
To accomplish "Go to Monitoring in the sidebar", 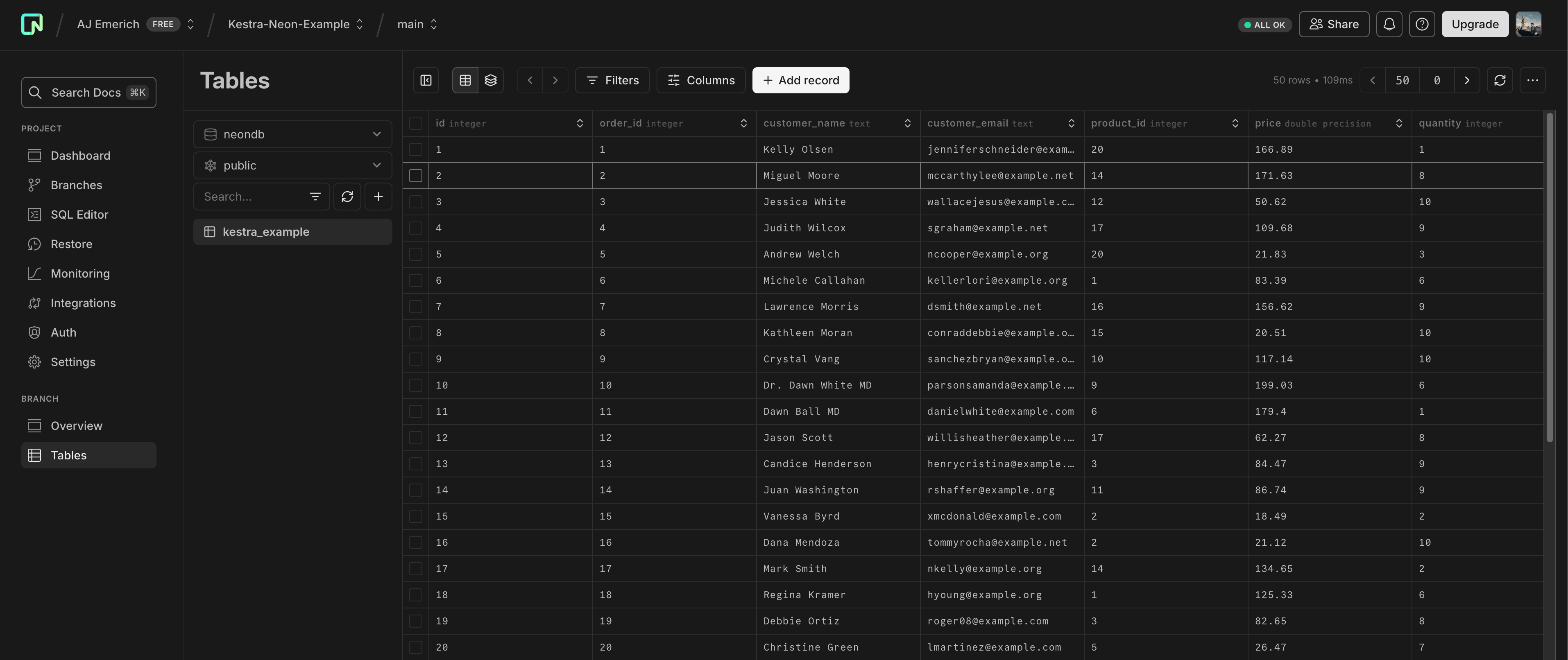I will (80, 274).
